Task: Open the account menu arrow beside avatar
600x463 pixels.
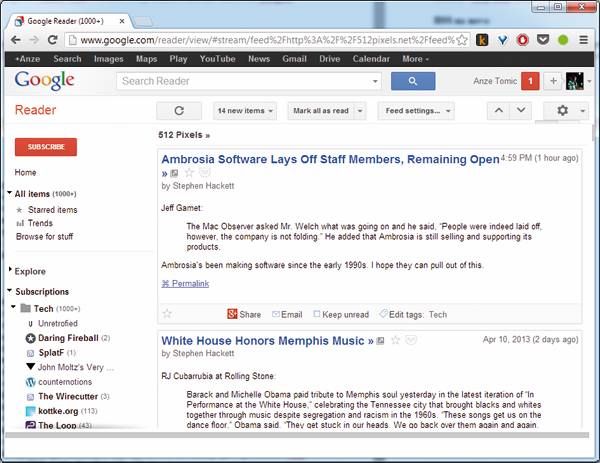Action: tap(590, 81)
